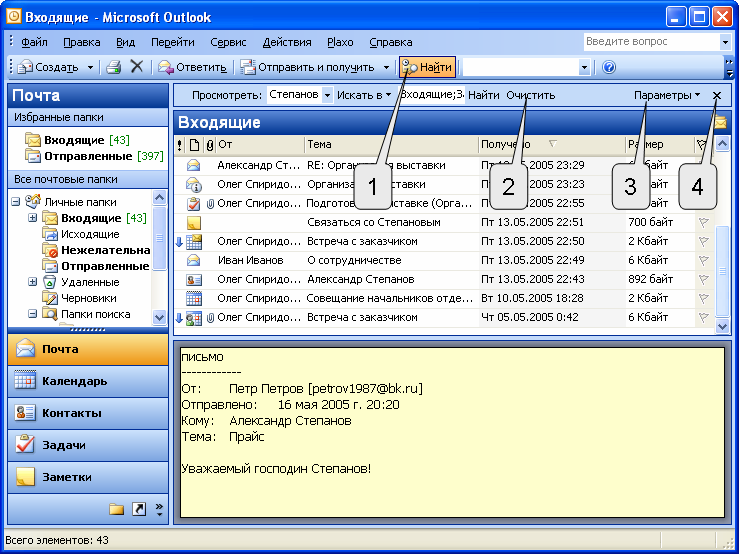Screen dimensions: 739x554
Task: Select Входящие in favorite folders
Action: click(77, 140)
